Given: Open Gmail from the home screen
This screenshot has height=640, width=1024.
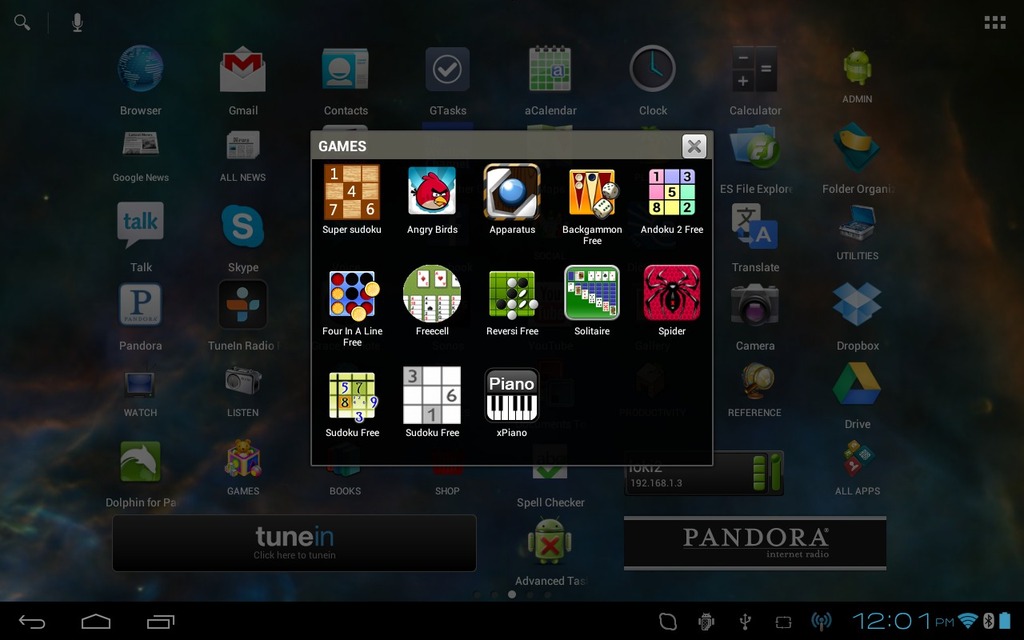Looking at the screenshot, I should (x=243, y=69).
